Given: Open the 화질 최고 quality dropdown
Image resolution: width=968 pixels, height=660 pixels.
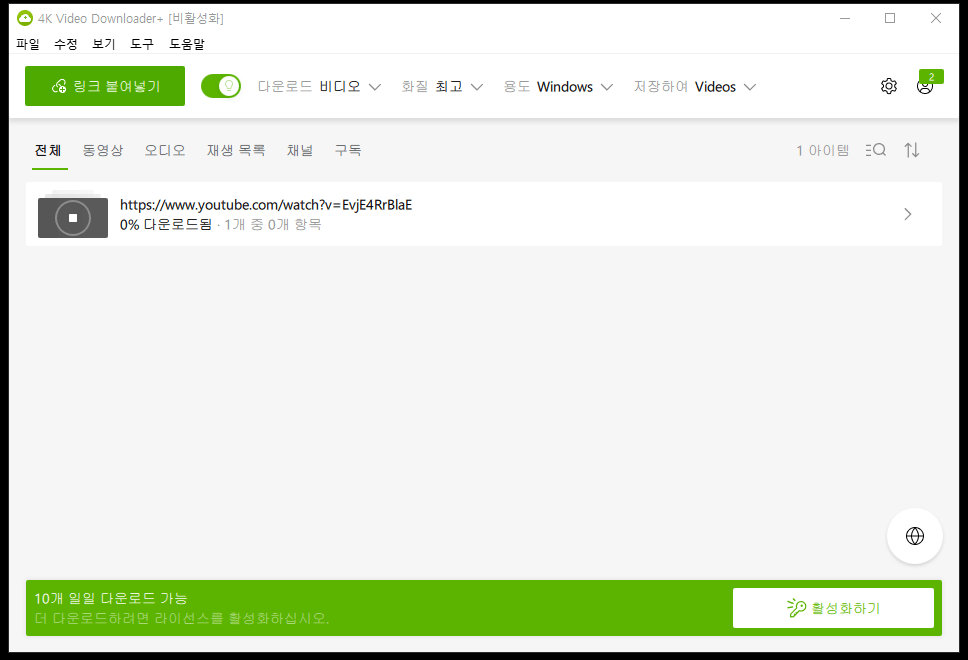Looking at the screenshot, I should pos(442,86).
